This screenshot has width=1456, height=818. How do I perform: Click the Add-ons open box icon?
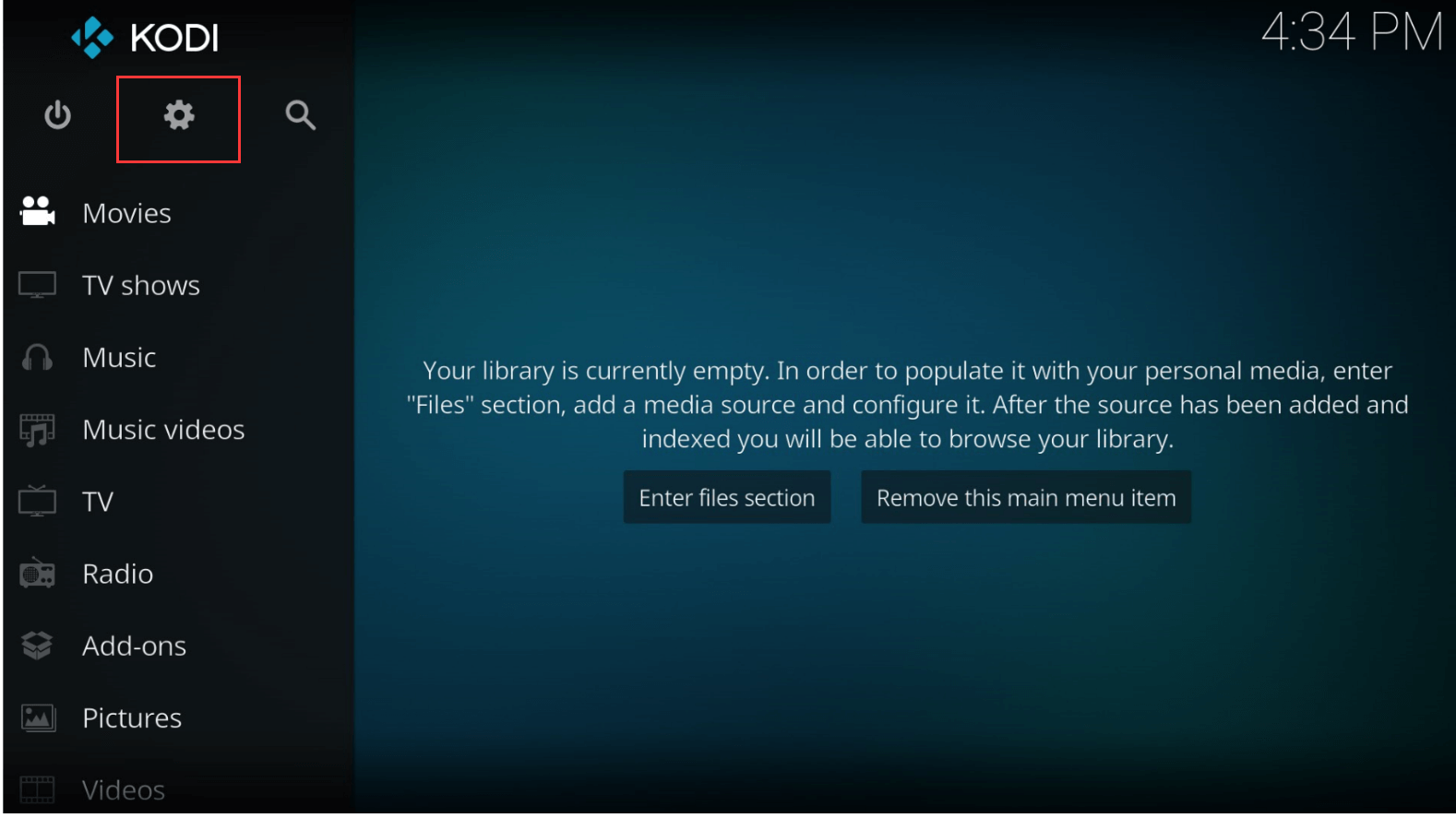(38, 646)
